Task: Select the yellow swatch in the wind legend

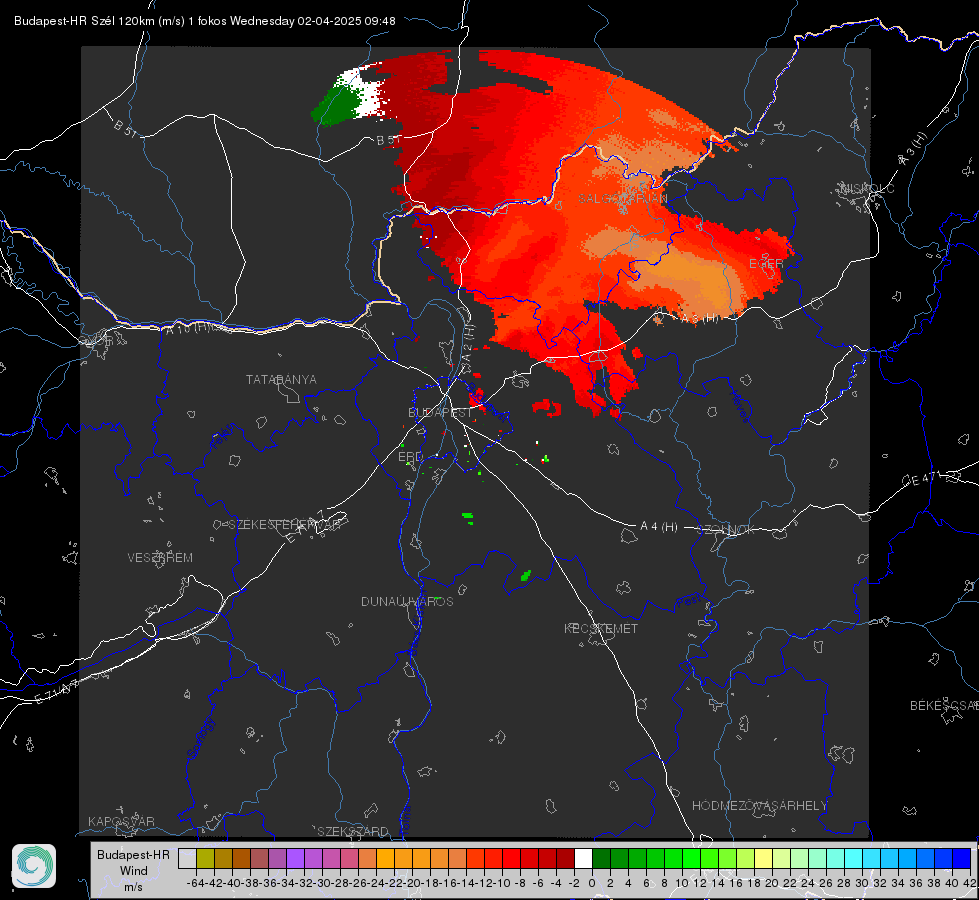Action: point(763,858)
